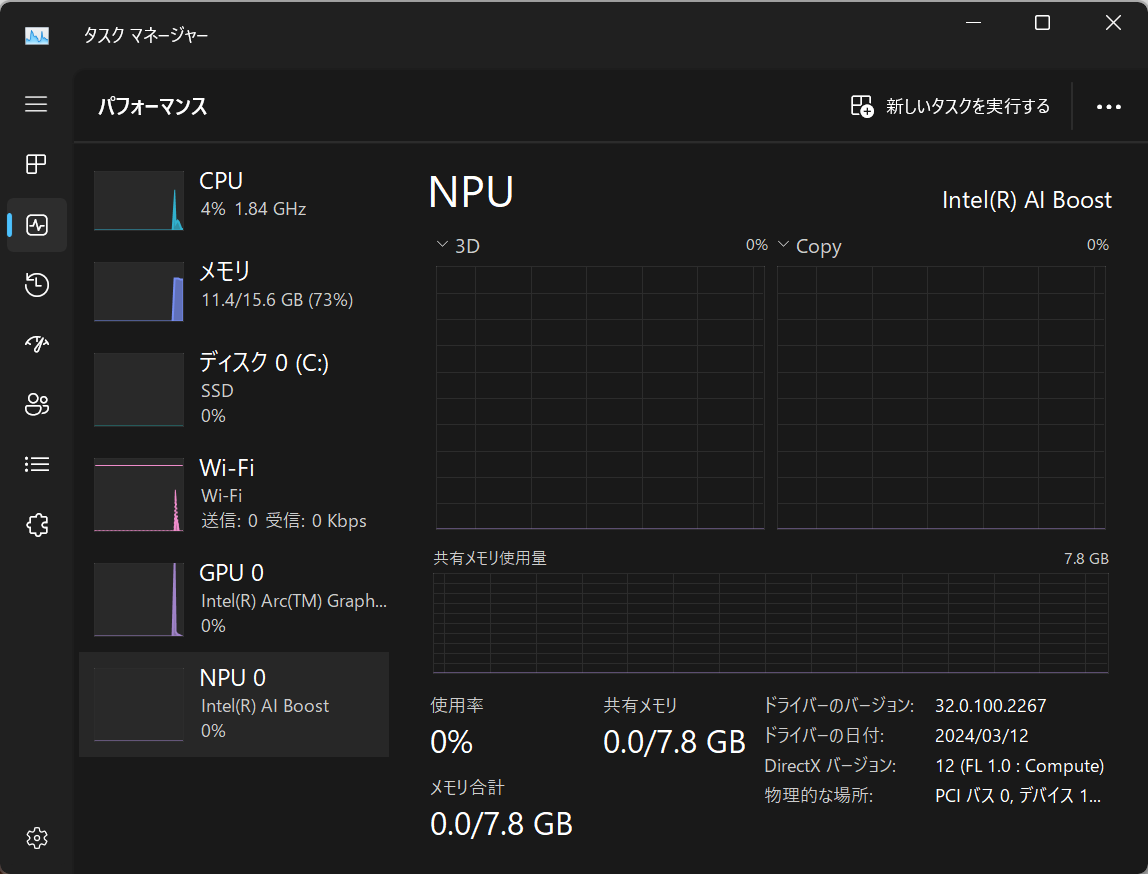
Task: Open the Startup apps page icon
Action: 36,344
